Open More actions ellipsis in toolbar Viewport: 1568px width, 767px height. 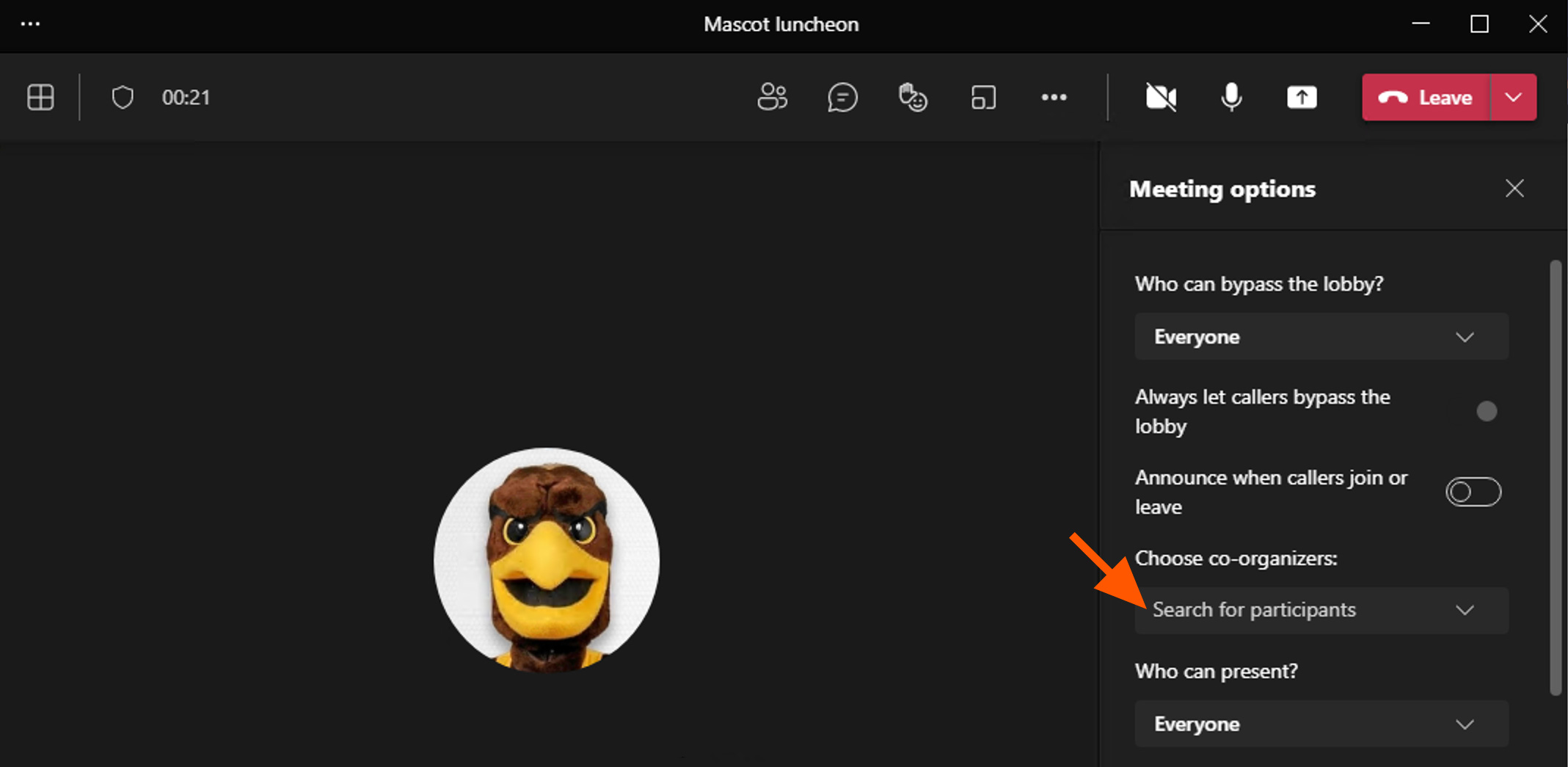click(1054, 97)
